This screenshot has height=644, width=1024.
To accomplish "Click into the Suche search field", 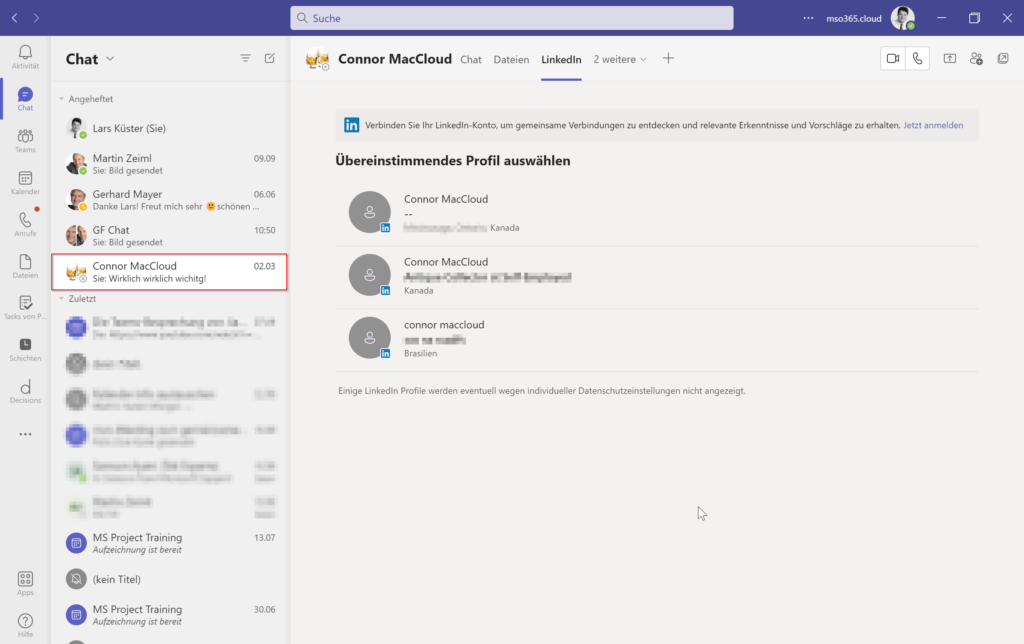I will [511, 17].
